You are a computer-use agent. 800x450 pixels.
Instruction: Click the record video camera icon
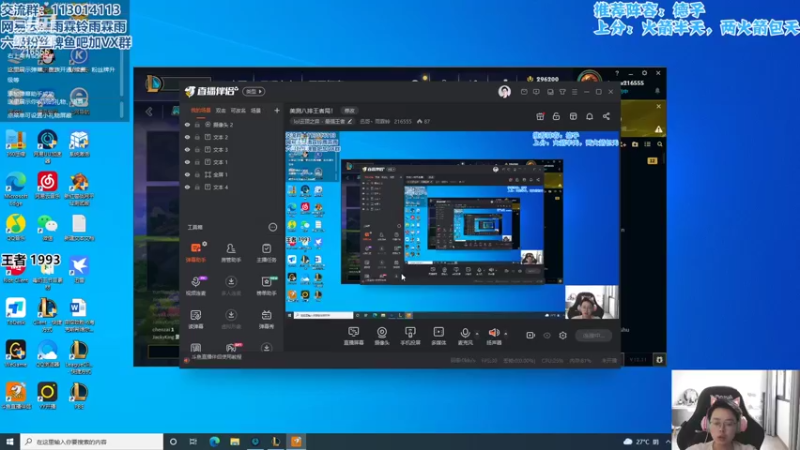(531, 335)
